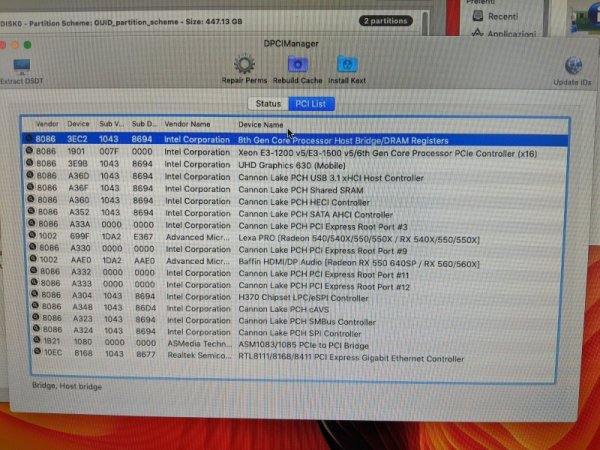Click the icon of the A323 device row
600x450 pixels.
(x=36, y=317)
